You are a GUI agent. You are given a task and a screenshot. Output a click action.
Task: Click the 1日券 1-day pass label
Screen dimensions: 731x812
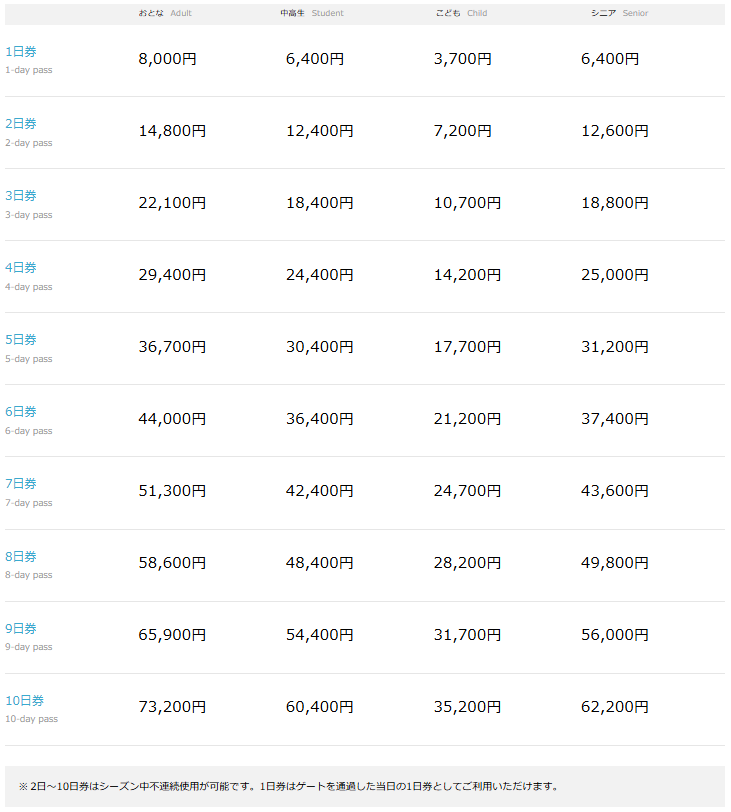pos(28,60)
